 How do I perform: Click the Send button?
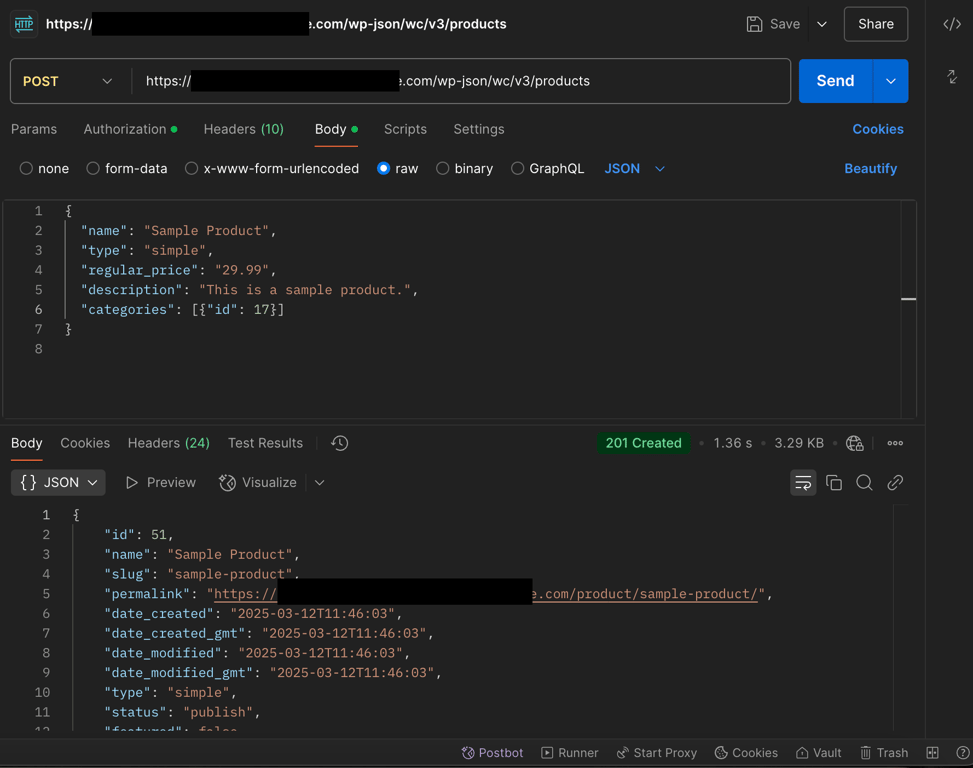834,80
